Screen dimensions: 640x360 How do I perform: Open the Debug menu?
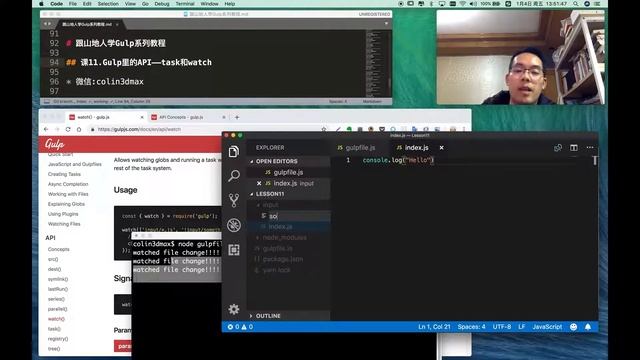click(x=162, y=4)
